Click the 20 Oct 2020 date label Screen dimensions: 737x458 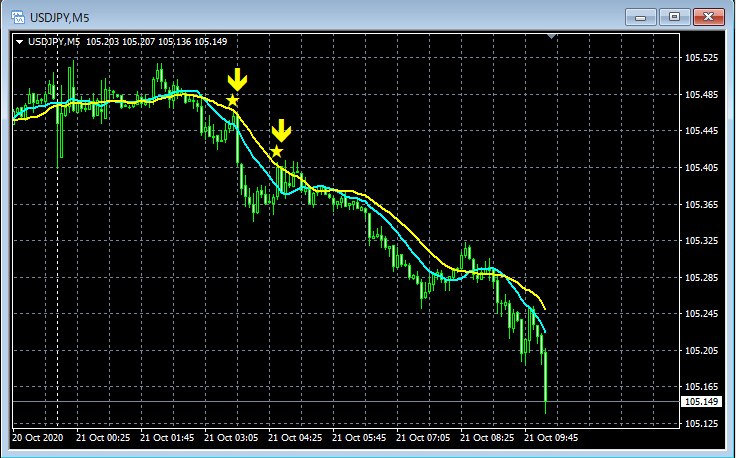click(38, 438)
